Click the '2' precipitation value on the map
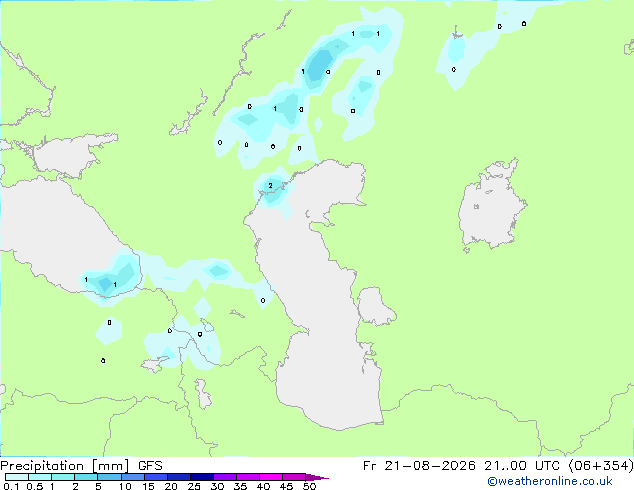This screenshot has width=634, height=490. 271,186
